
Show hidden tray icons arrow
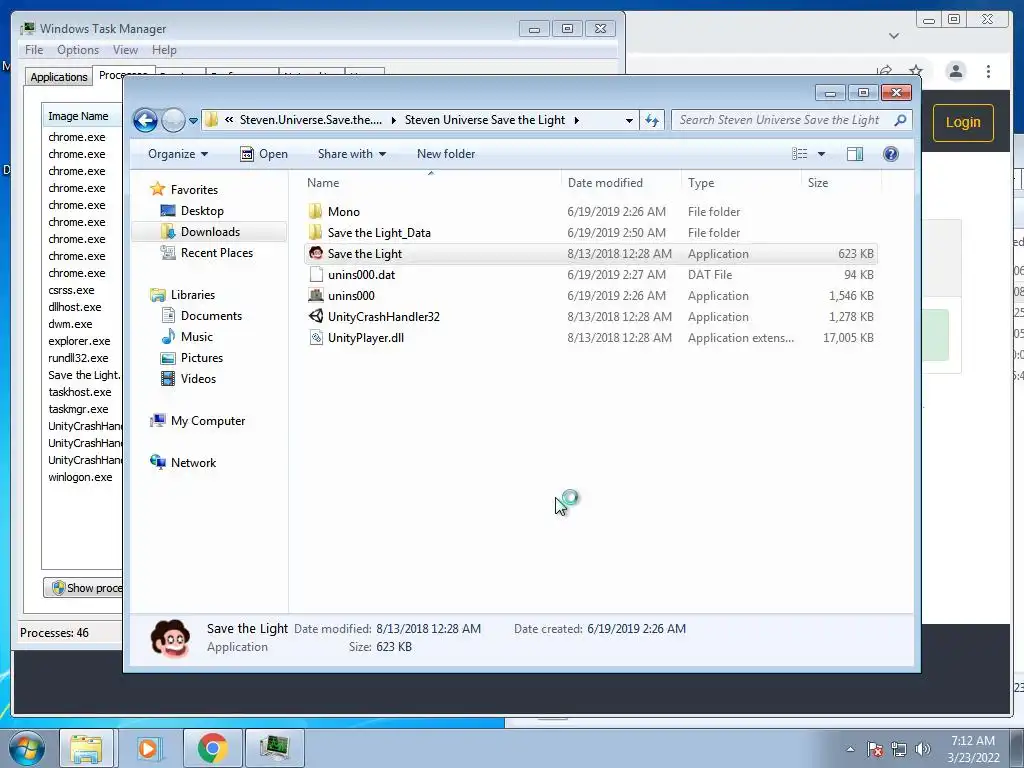point(850,750)
